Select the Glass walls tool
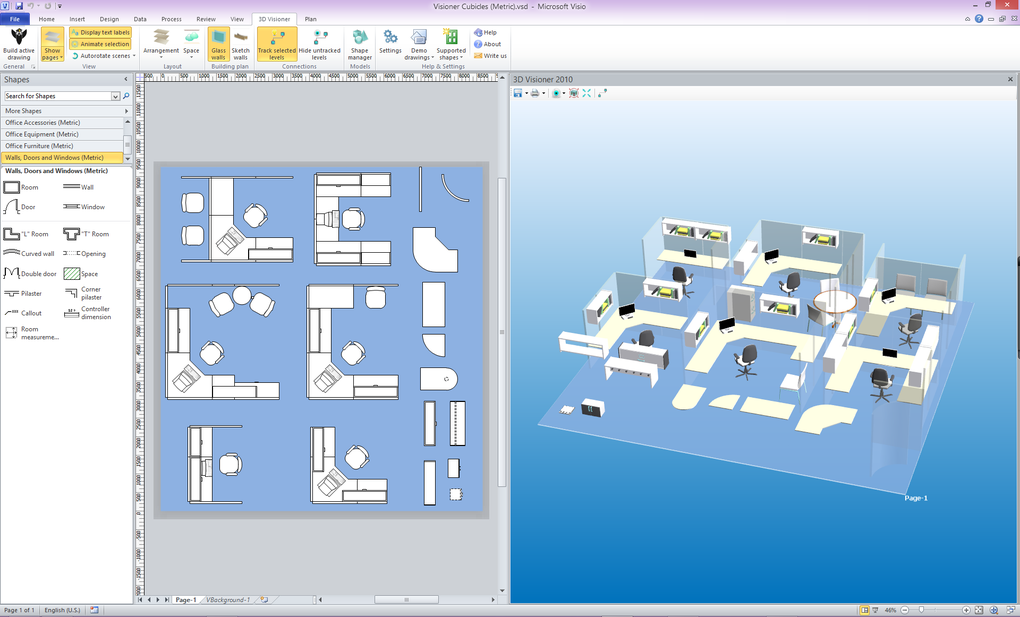Viewport: 1020px width, 617px height. point(218,42)
